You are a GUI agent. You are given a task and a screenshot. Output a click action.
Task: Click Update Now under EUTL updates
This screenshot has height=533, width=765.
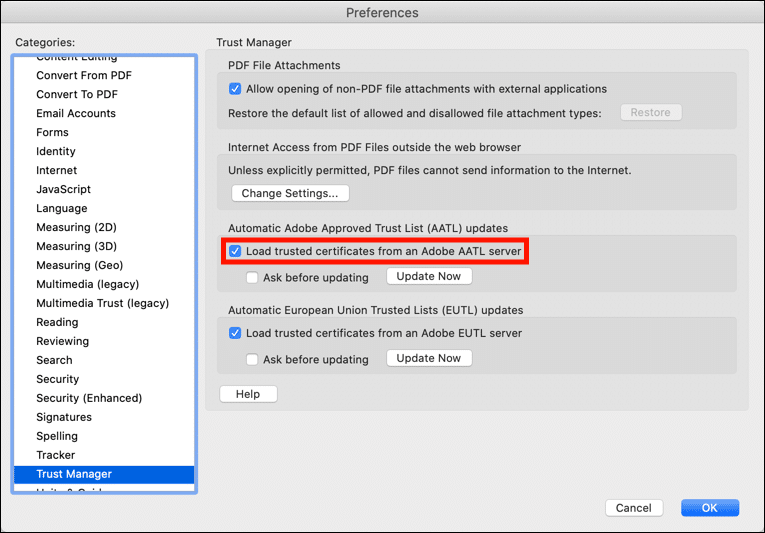[x=429, y=358]
